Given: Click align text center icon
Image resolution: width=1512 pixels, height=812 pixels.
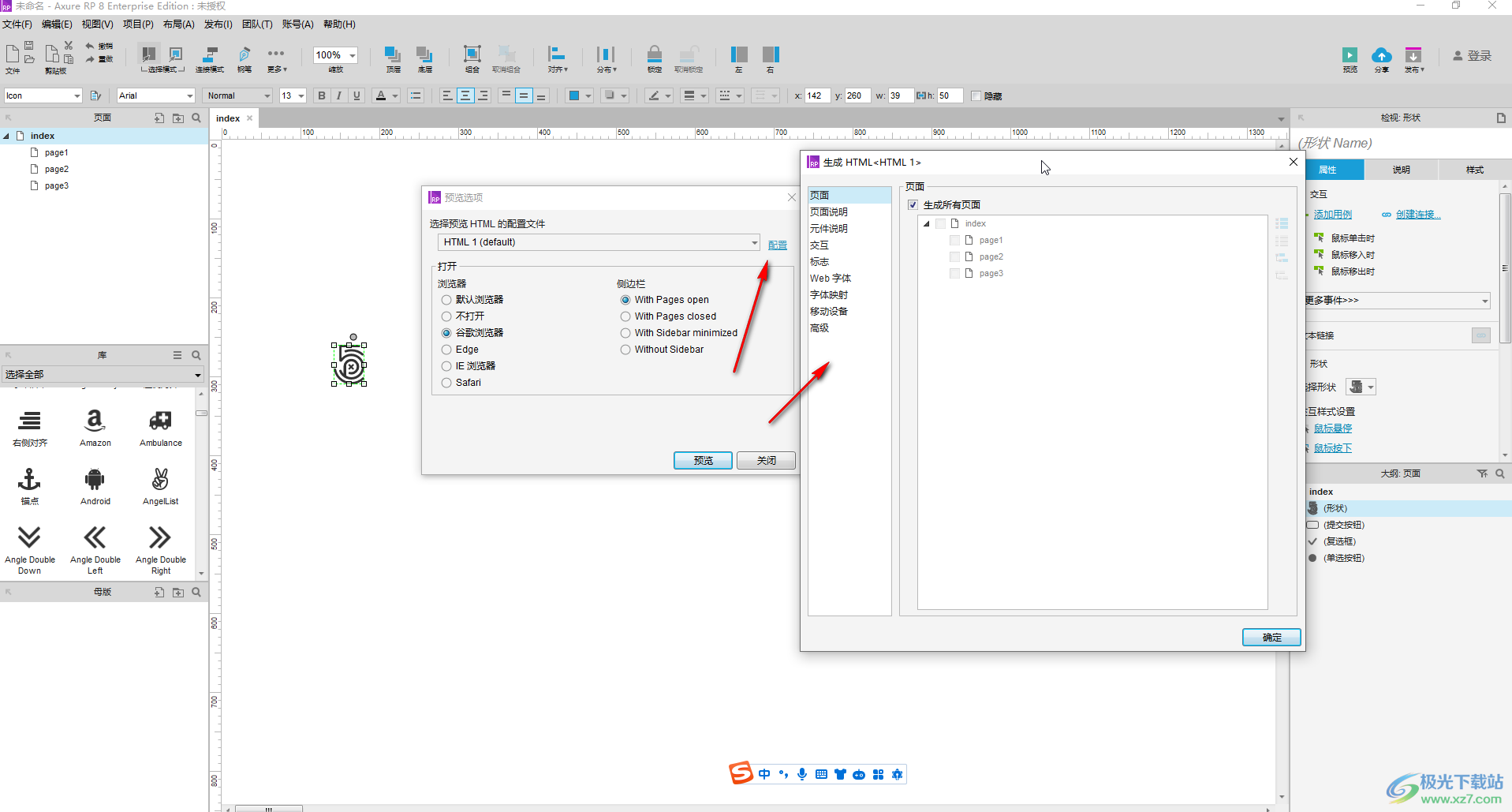Looking at the screenshot, I should tap(465, 95).
